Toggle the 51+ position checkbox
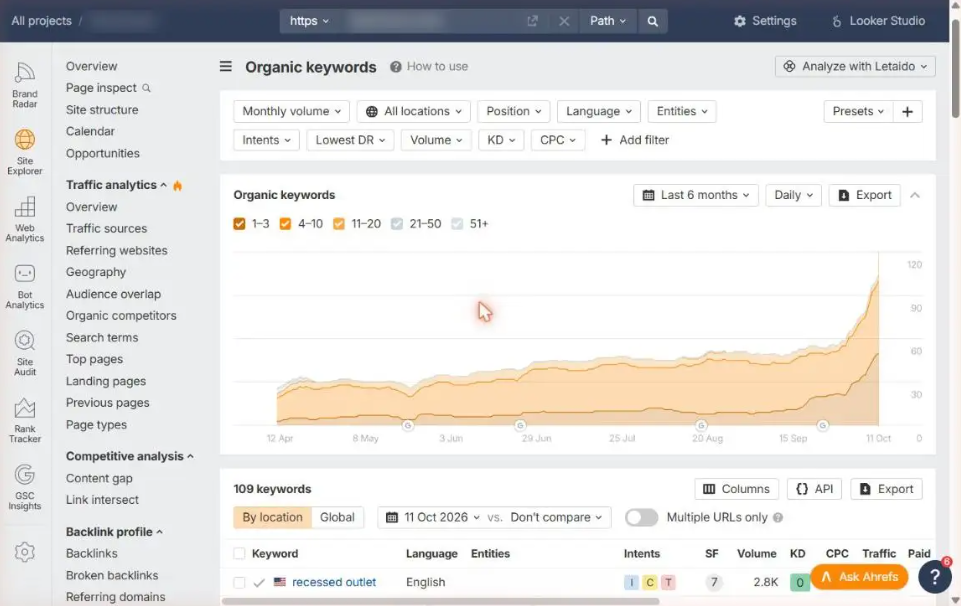961x606 pixels. coord(457,224)
